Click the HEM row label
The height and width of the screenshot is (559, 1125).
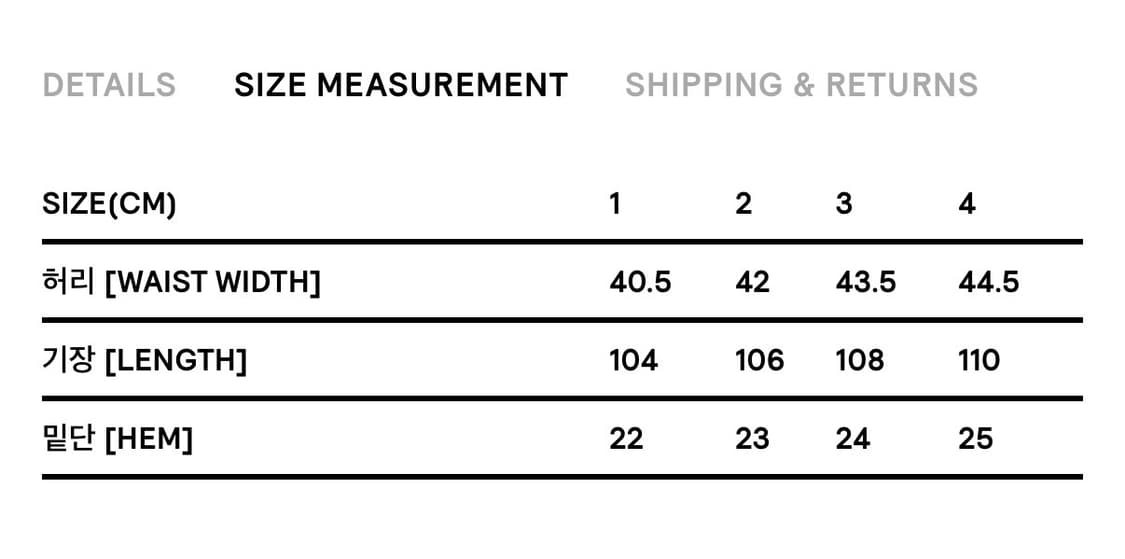pos(117,438)
